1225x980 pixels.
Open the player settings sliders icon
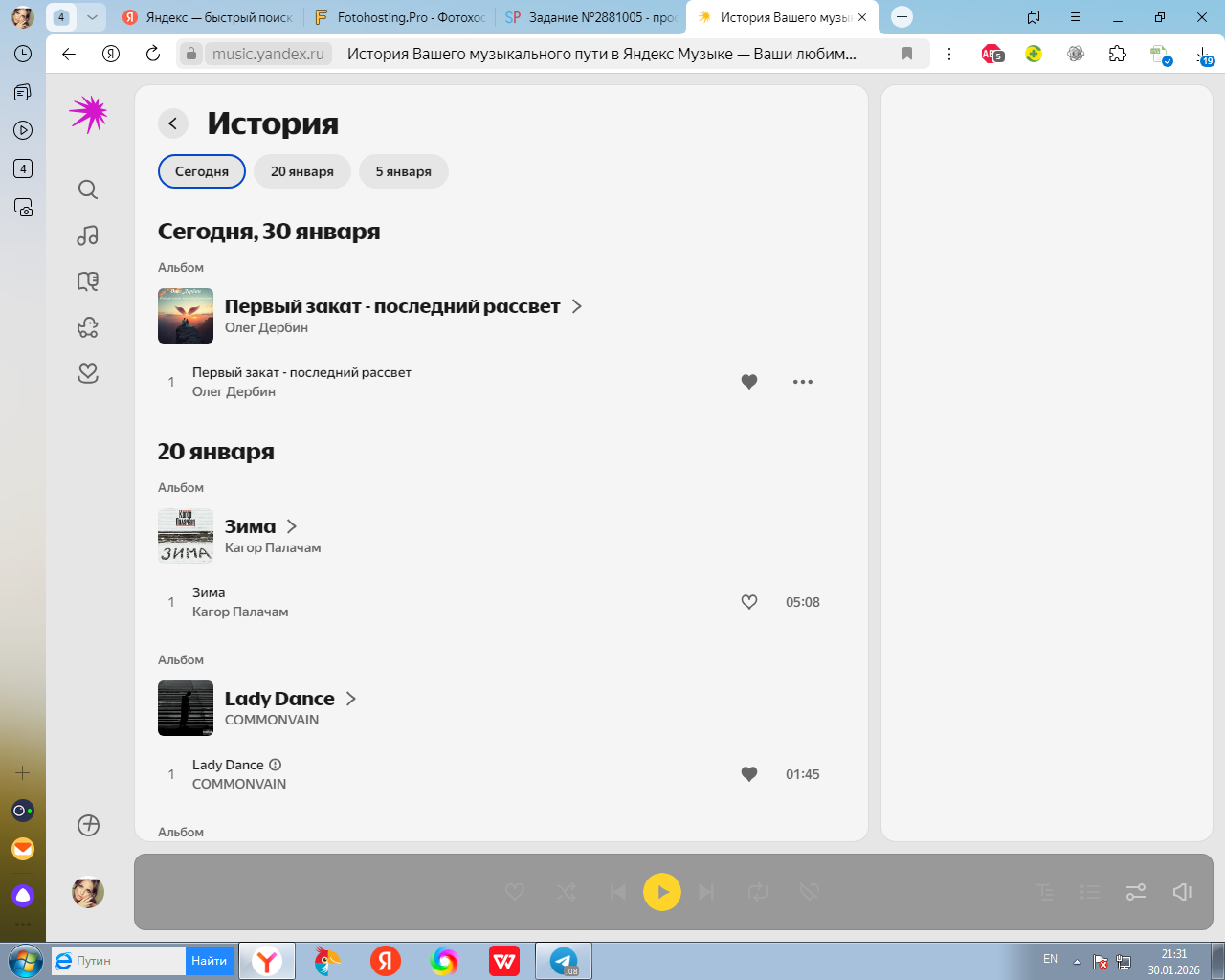[1136, 892]
